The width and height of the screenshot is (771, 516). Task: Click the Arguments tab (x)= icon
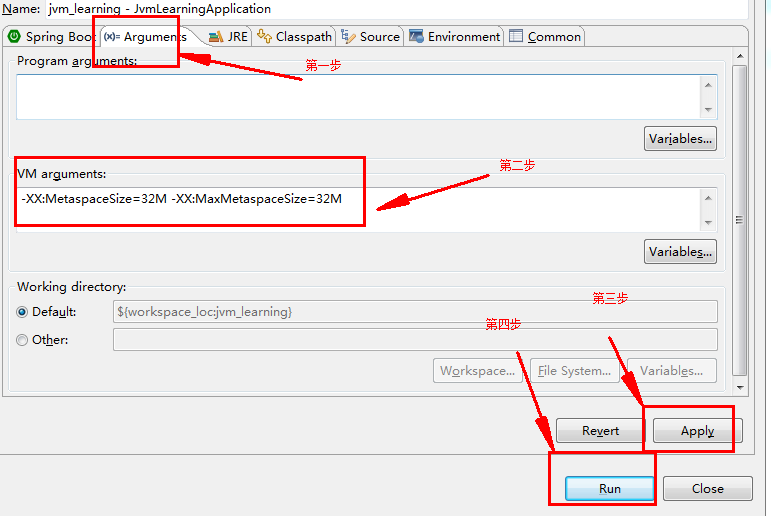(112, 37)
